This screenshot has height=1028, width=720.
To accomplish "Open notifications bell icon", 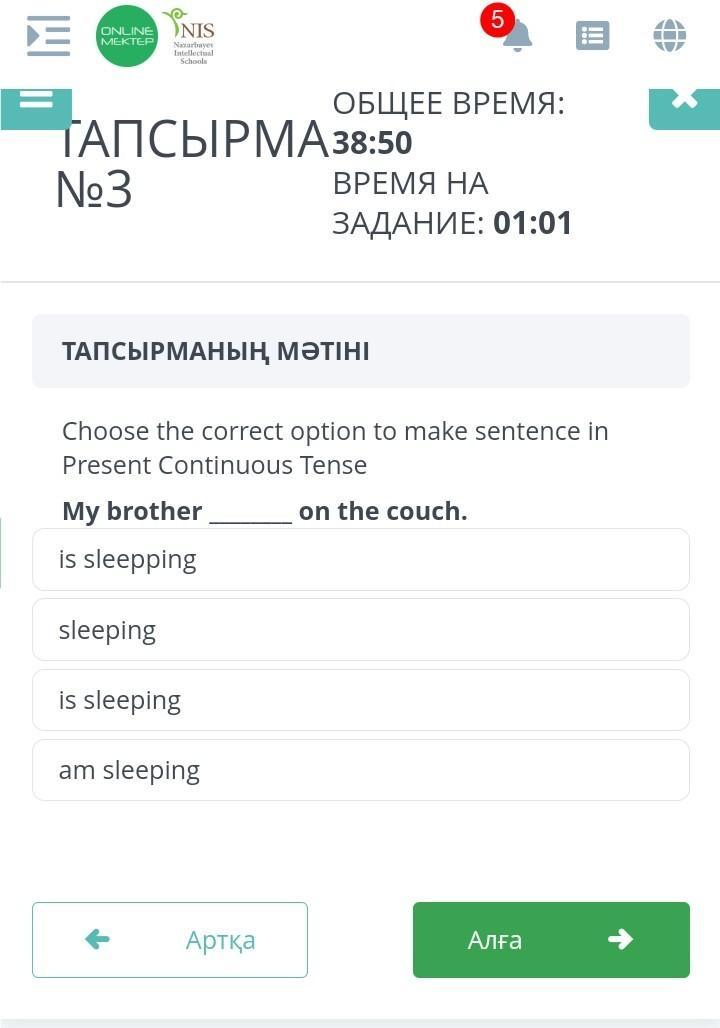I will pos(518,37).
